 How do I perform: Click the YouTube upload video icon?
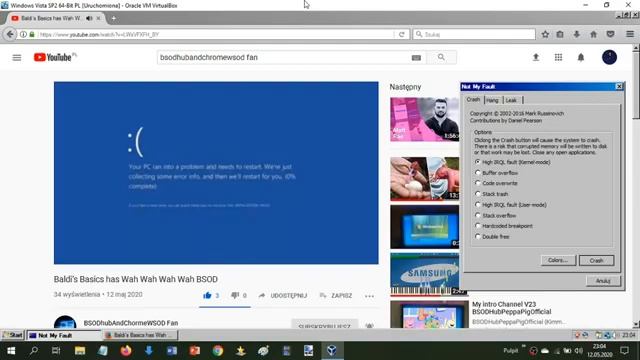536,58
